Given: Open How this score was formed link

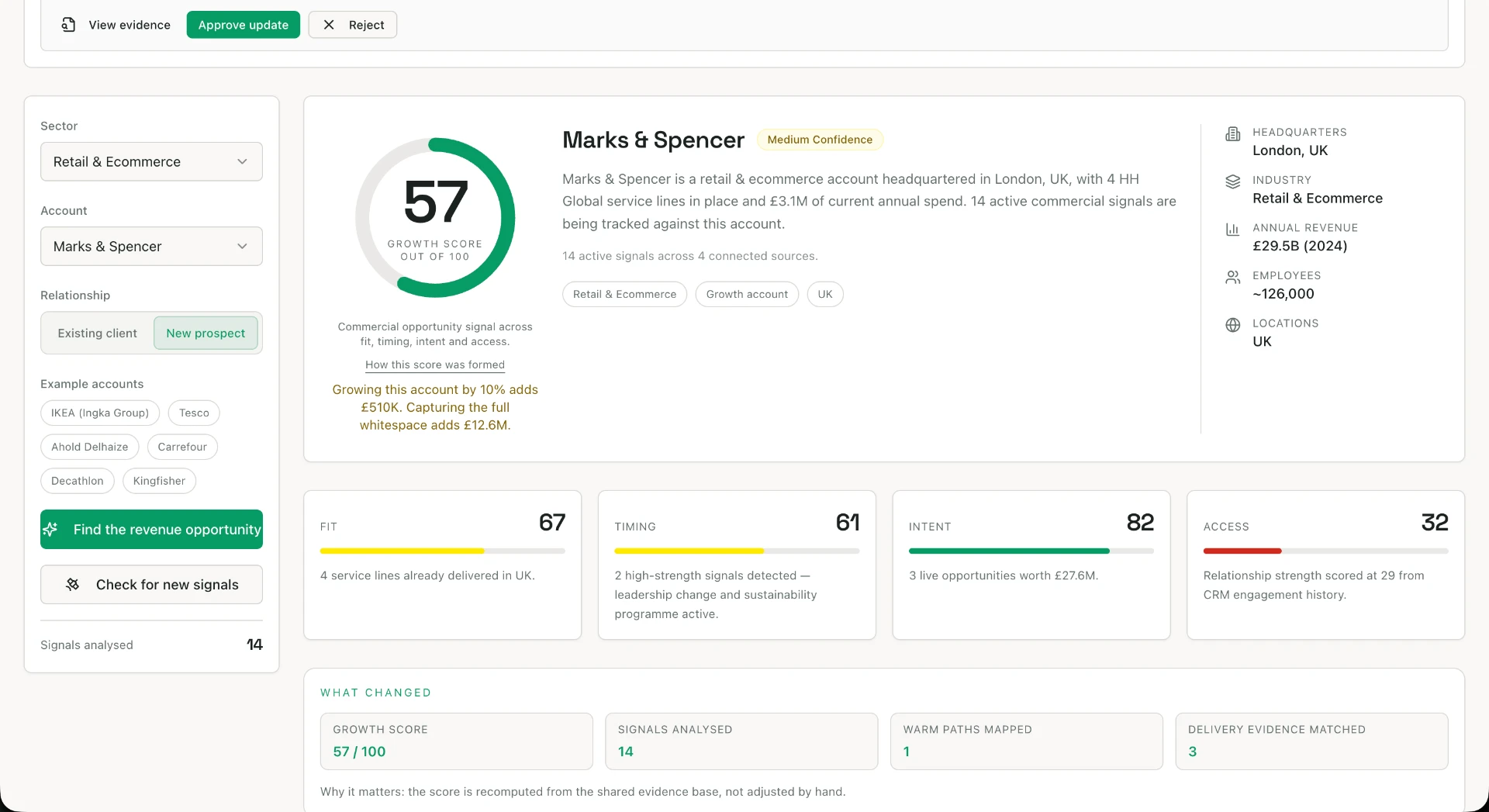Looking at the screenshot, I should [x=435, y=365].
